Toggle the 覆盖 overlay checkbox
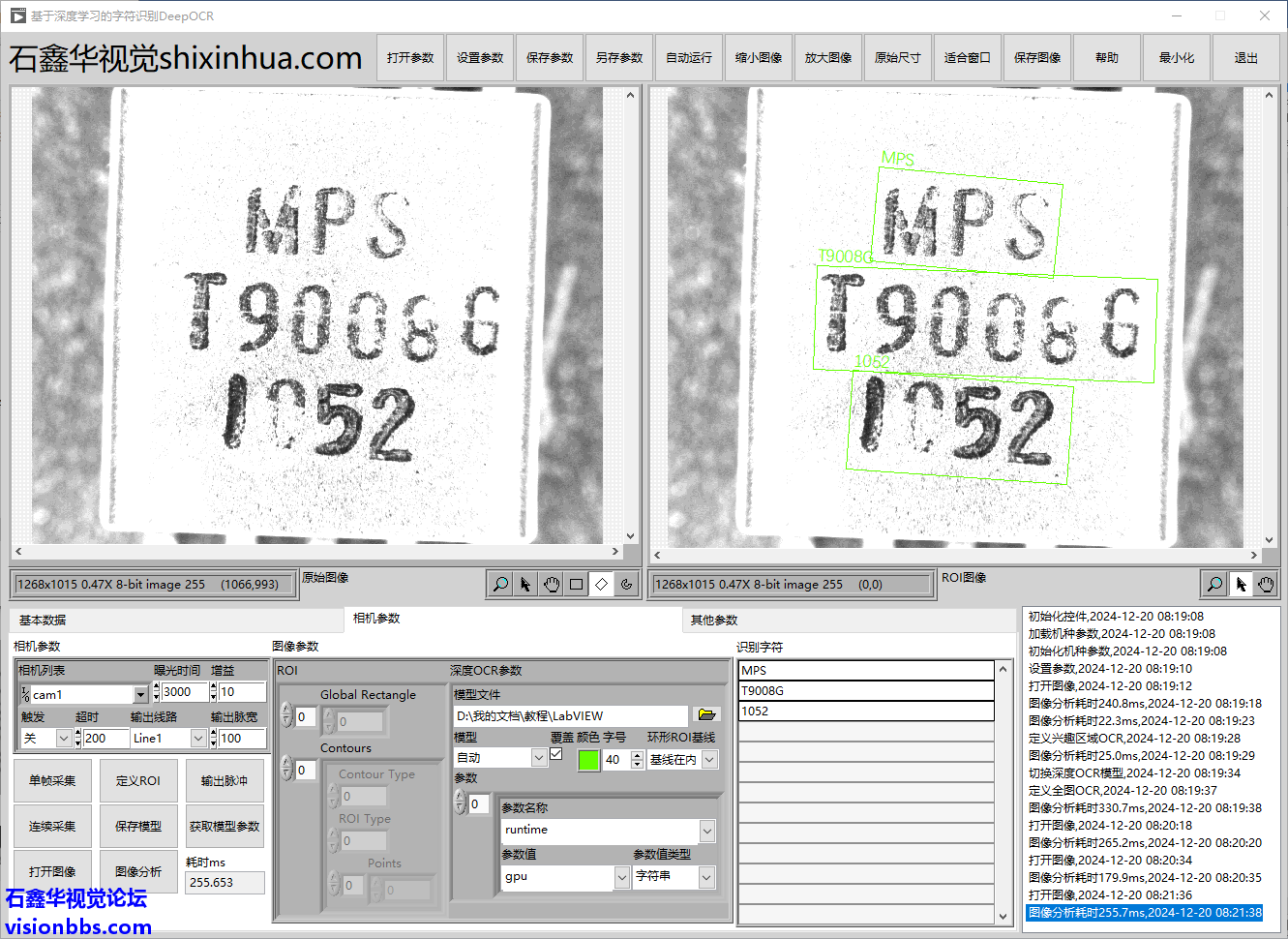 [555, 753]
